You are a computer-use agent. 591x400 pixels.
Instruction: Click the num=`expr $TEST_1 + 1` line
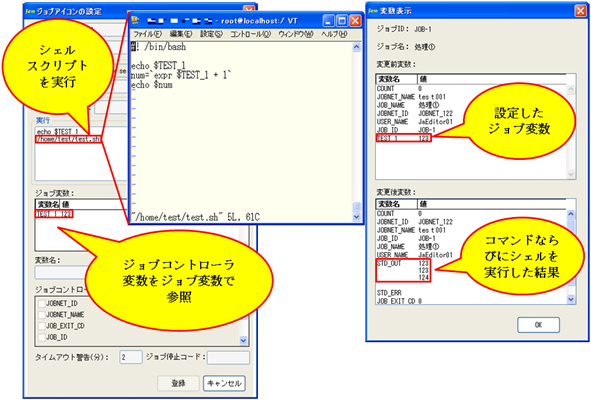181,75
